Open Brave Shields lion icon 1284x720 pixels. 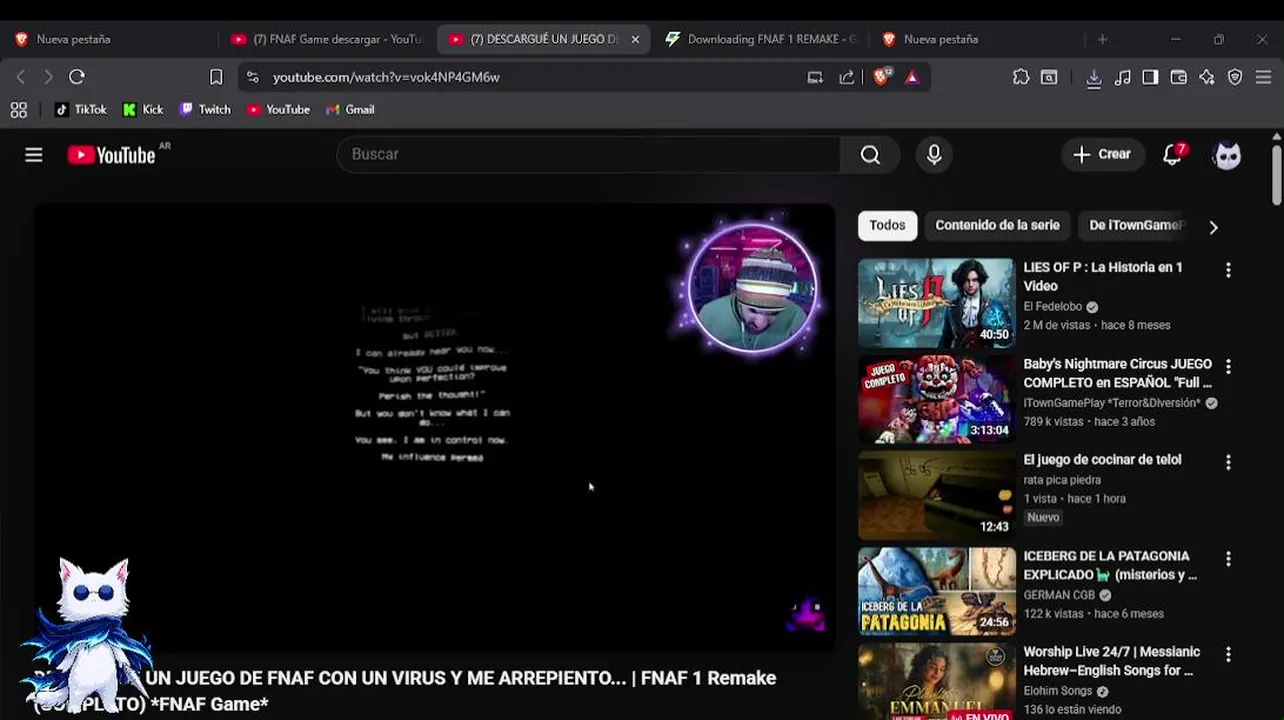pyautogui.click(x=881, y=77)
